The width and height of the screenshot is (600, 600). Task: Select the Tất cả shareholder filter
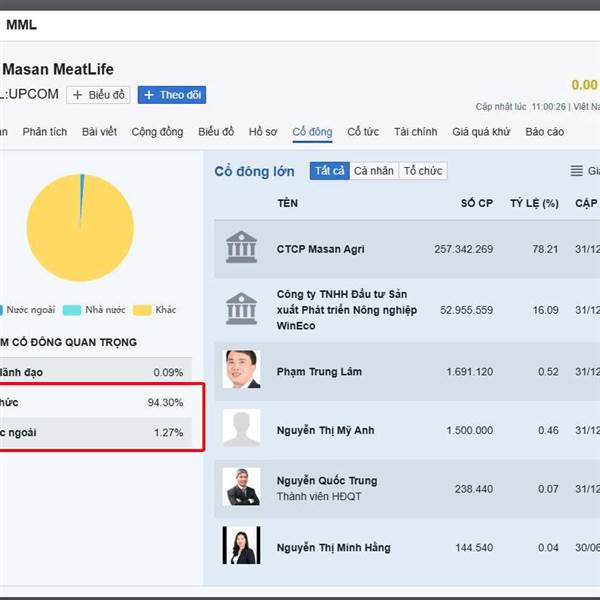(329, 171)
